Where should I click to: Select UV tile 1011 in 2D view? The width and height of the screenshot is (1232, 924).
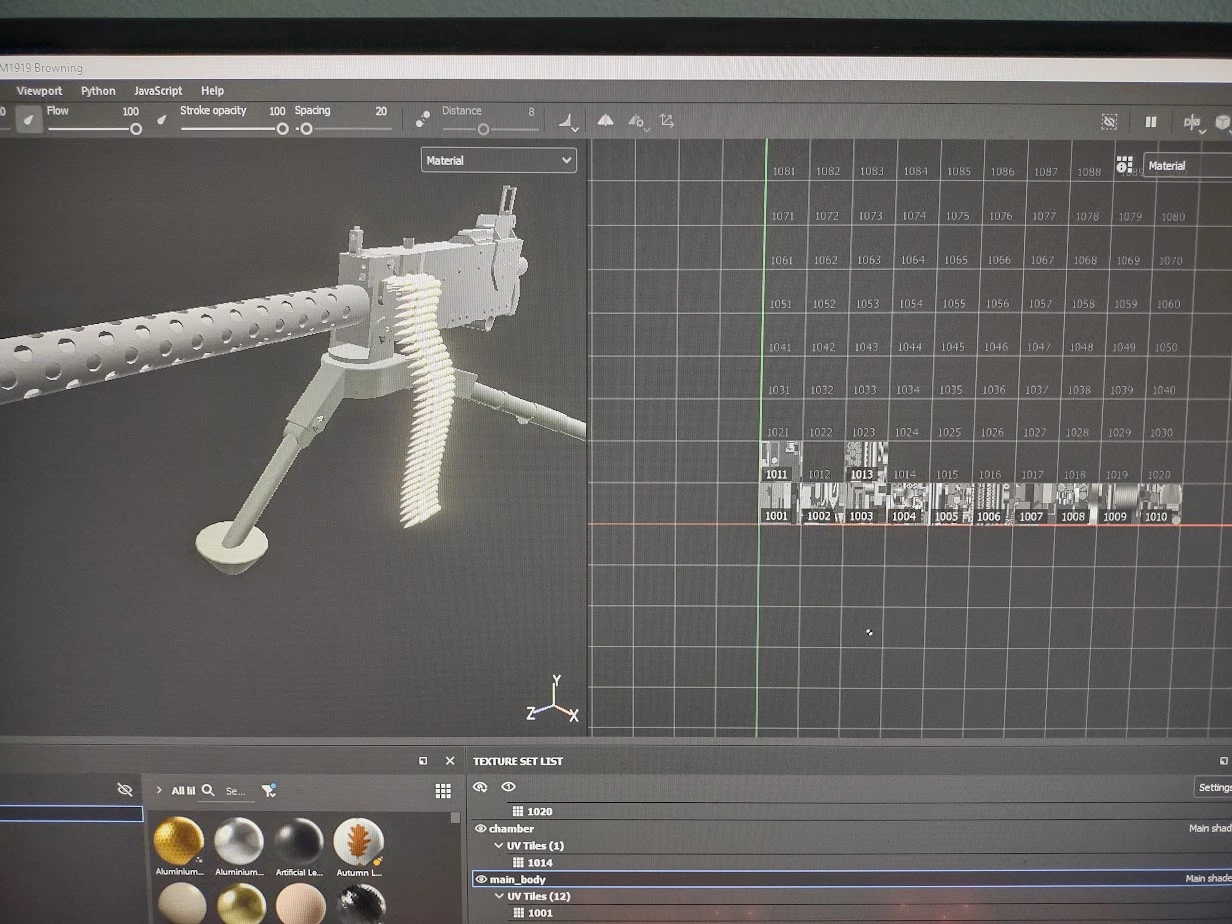781,461
